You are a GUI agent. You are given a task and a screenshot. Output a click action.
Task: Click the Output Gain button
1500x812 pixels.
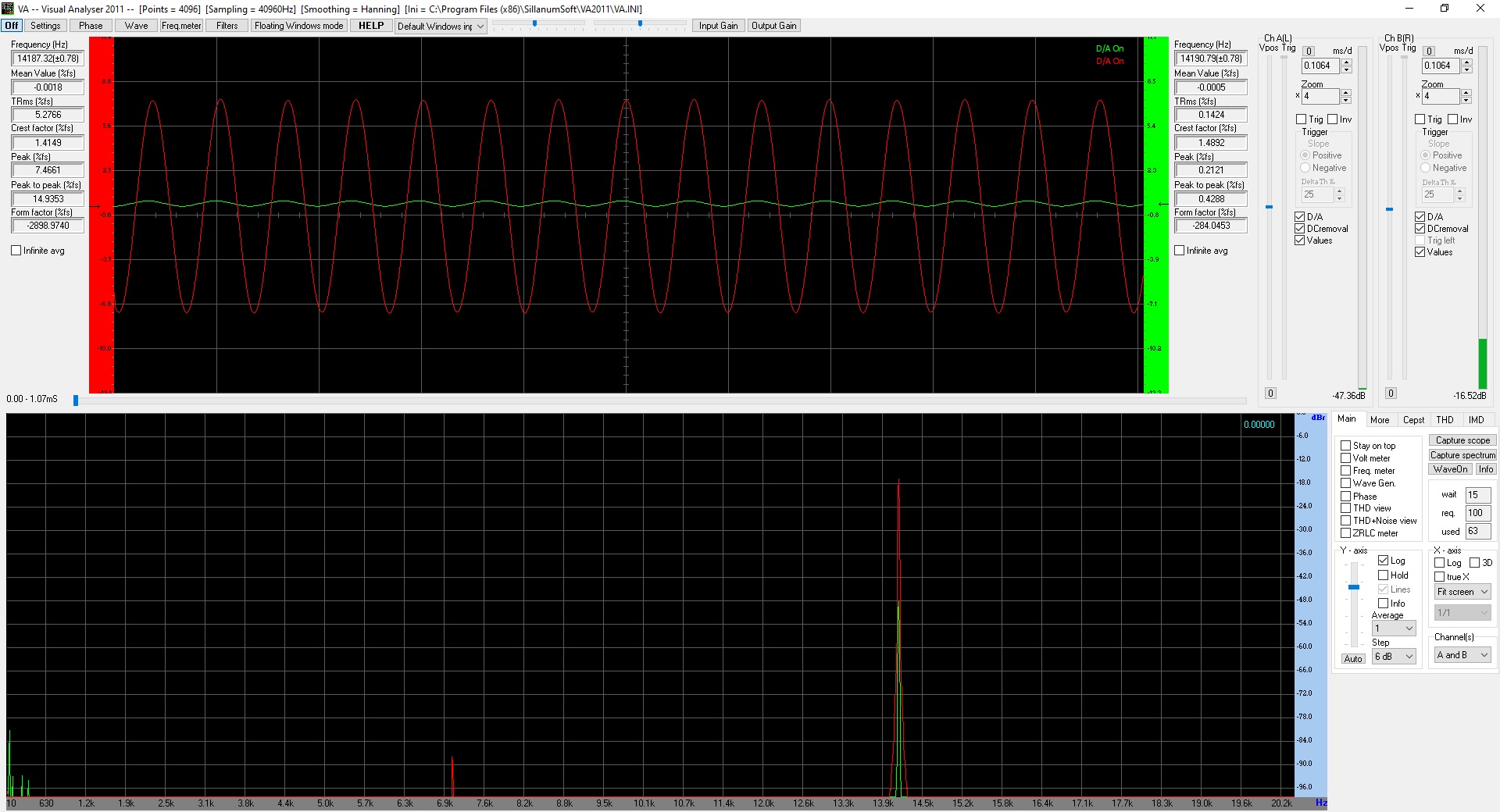coord(773,26)
